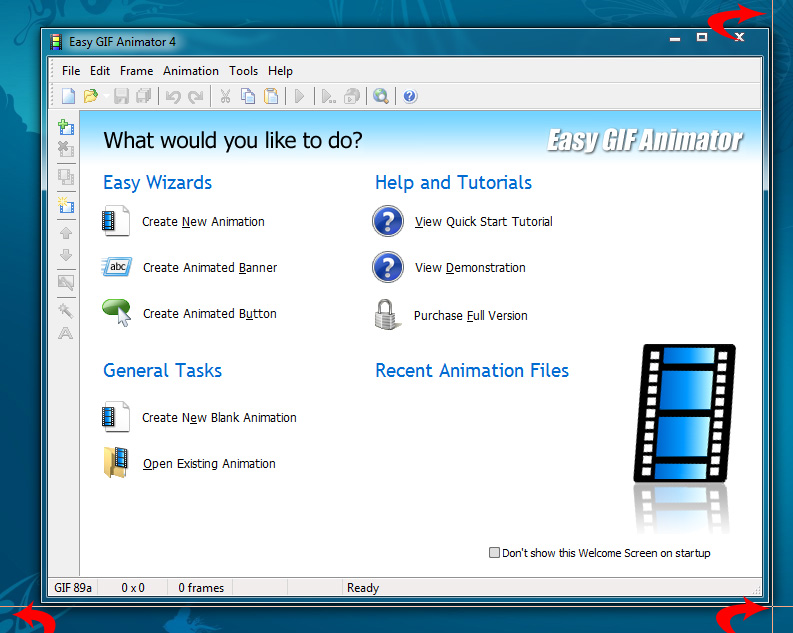Click the "Ready" status bar text
Screen dimensions: 793x633
[363, 587]
